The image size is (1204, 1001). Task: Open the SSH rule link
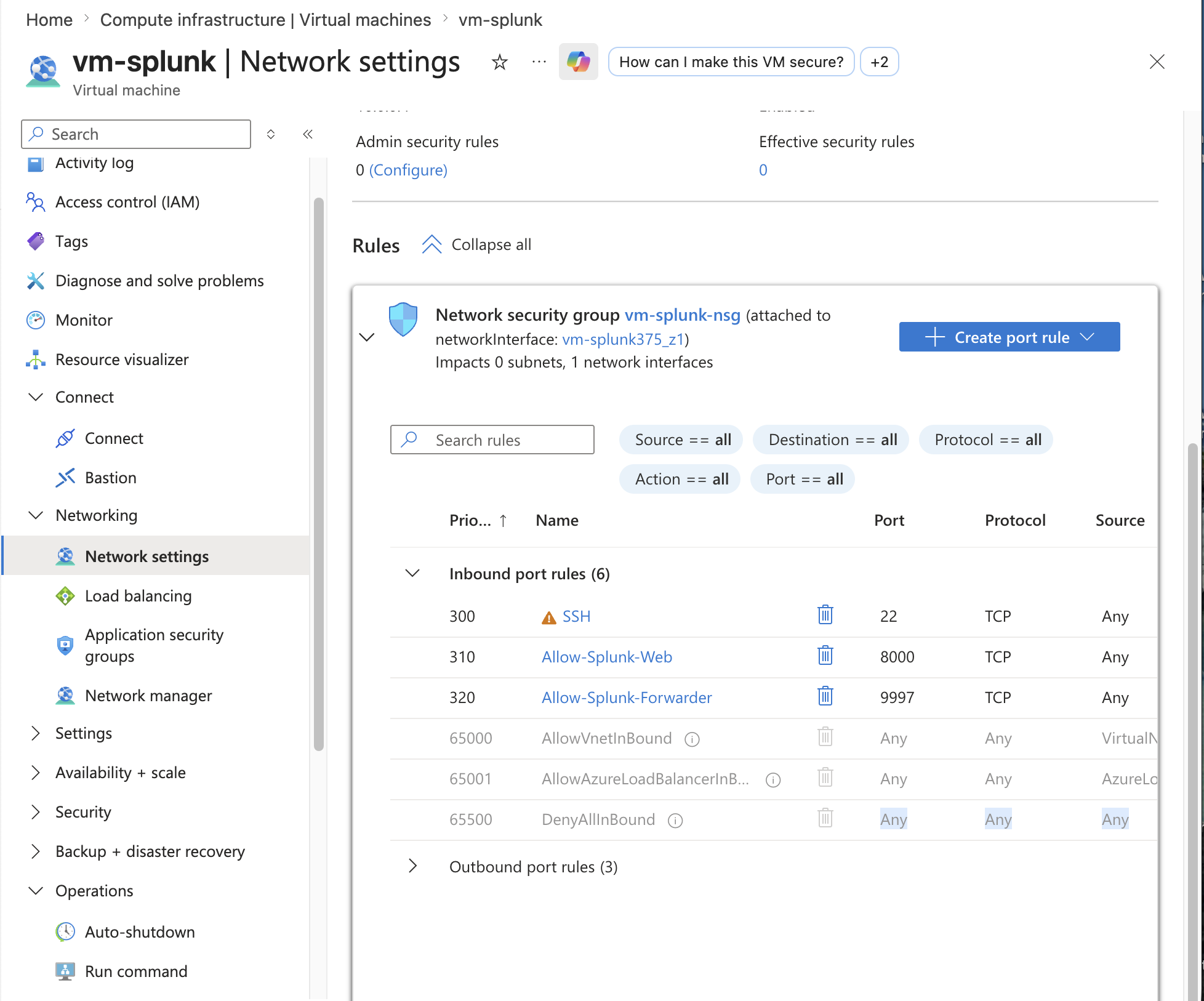576,616
